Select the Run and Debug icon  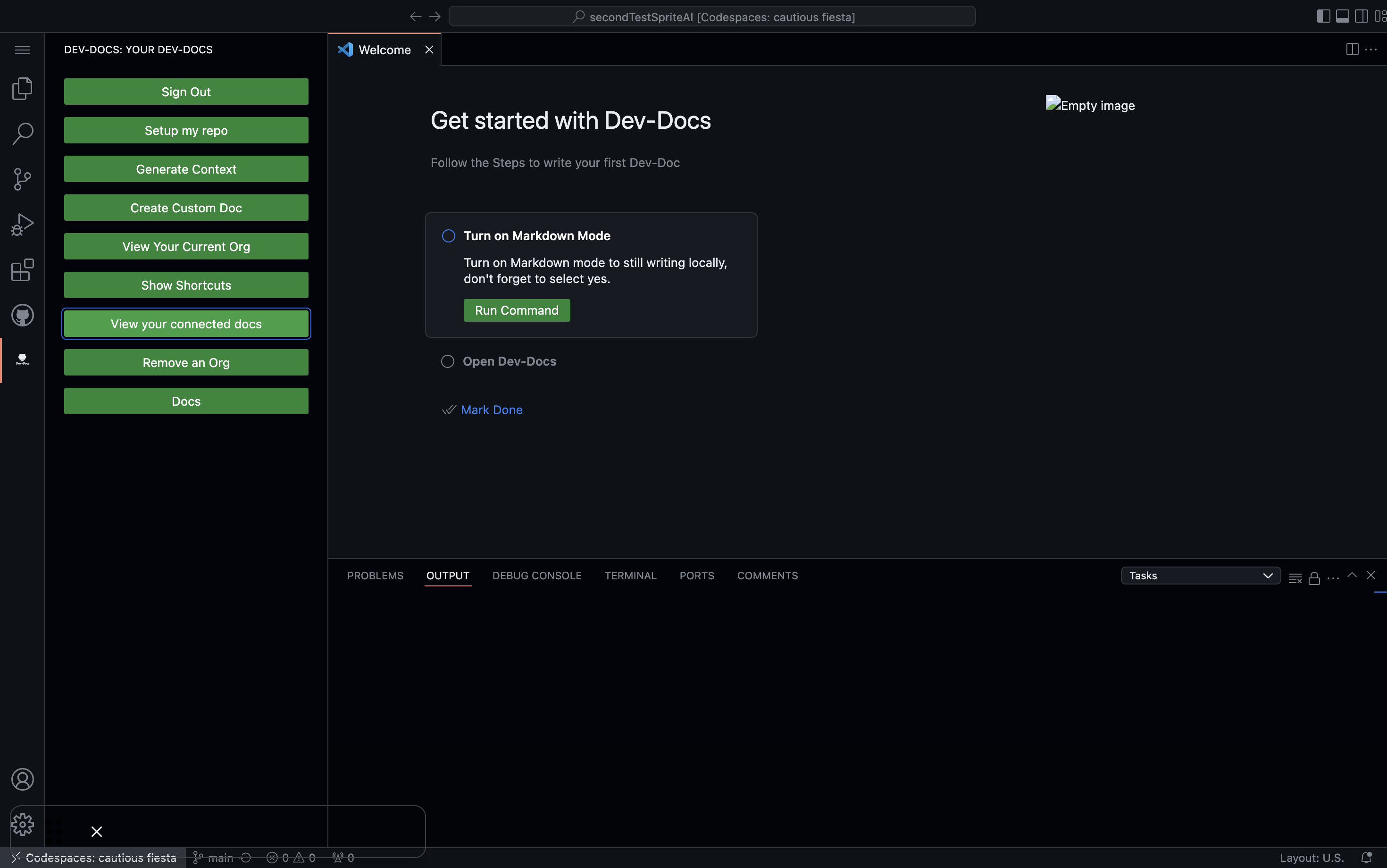pyautogui.click(x=22, y=224)
